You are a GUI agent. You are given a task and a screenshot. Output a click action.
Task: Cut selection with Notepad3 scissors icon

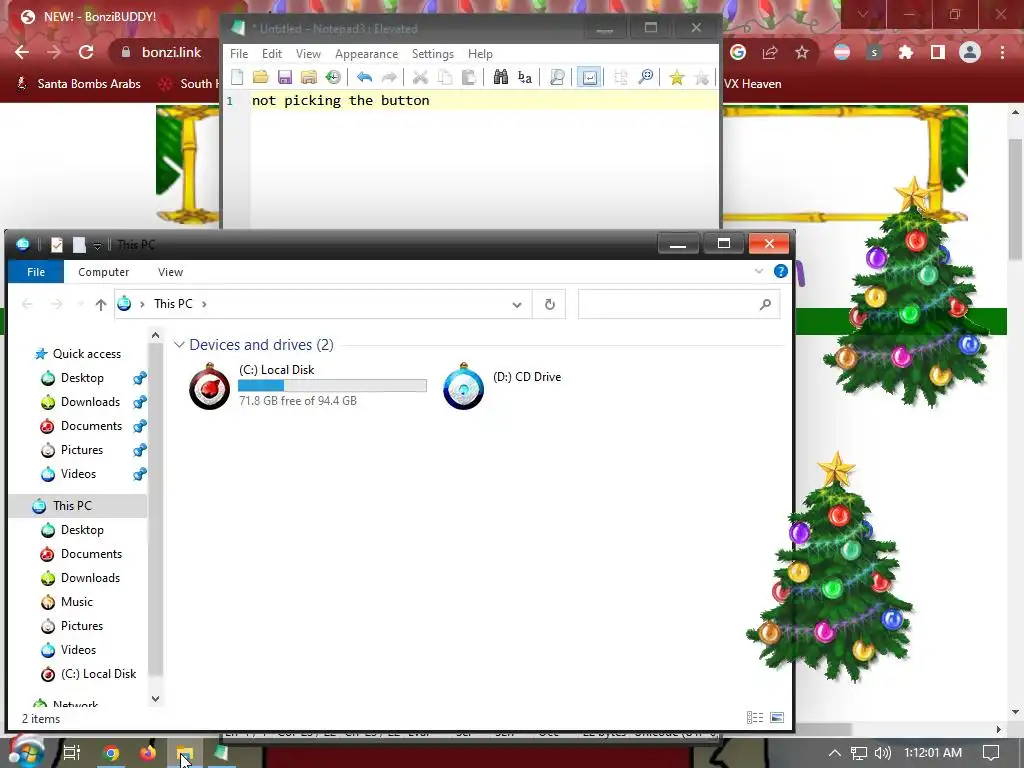(420, 78)
